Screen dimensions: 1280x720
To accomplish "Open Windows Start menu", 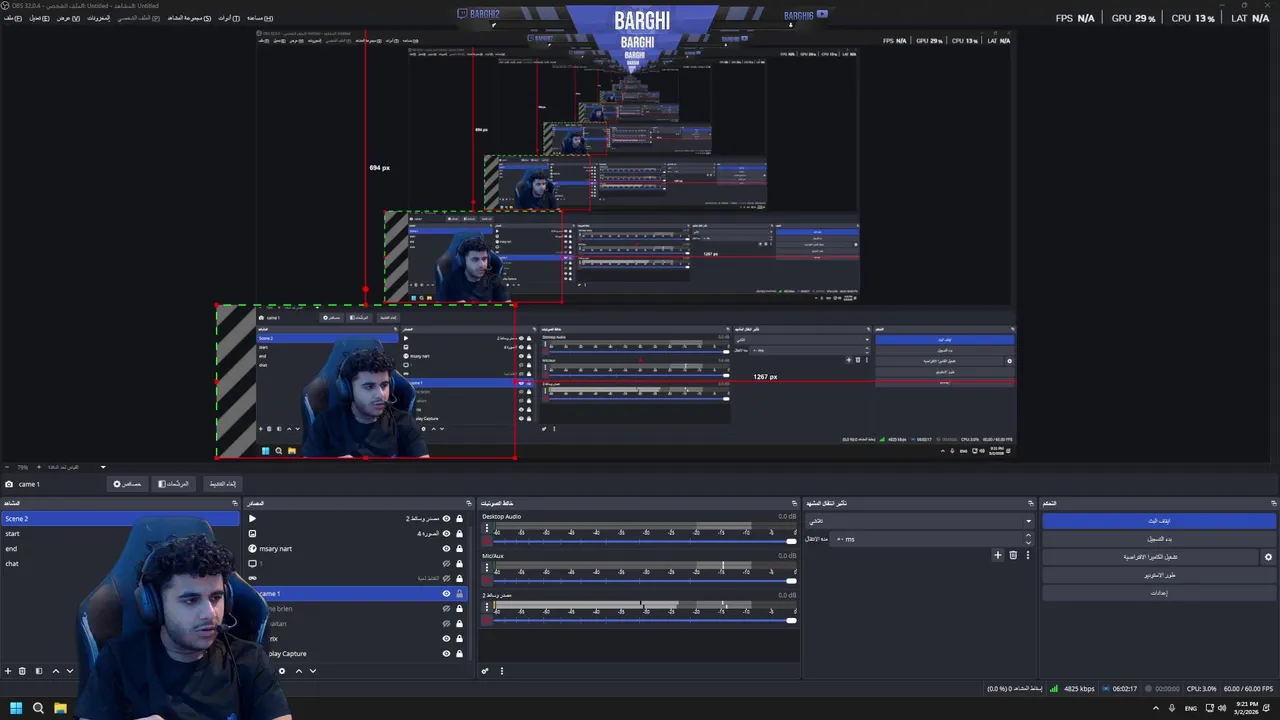I will tap(16, 708).
